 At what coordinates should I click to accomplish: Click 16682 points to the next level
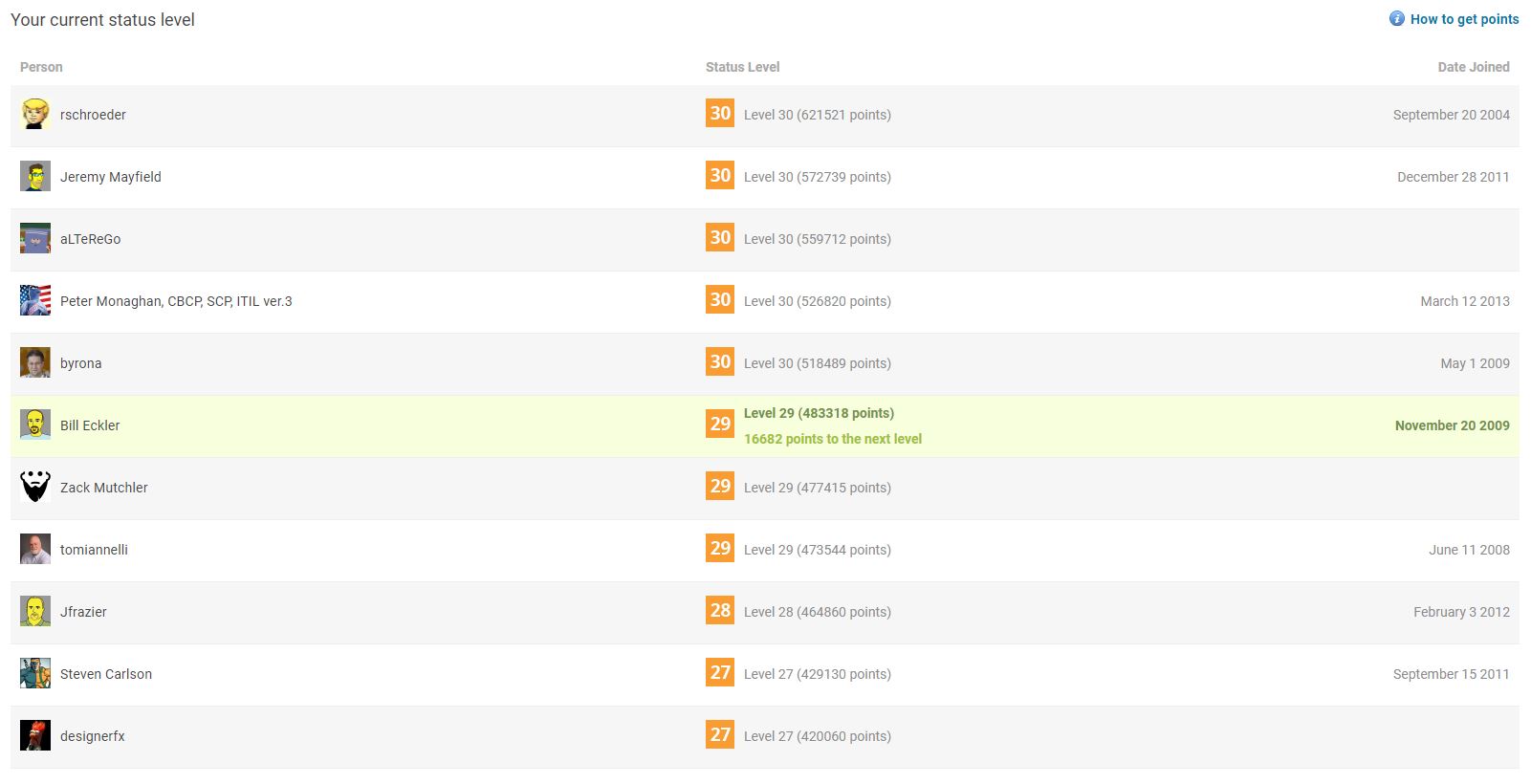coord(833,439)
